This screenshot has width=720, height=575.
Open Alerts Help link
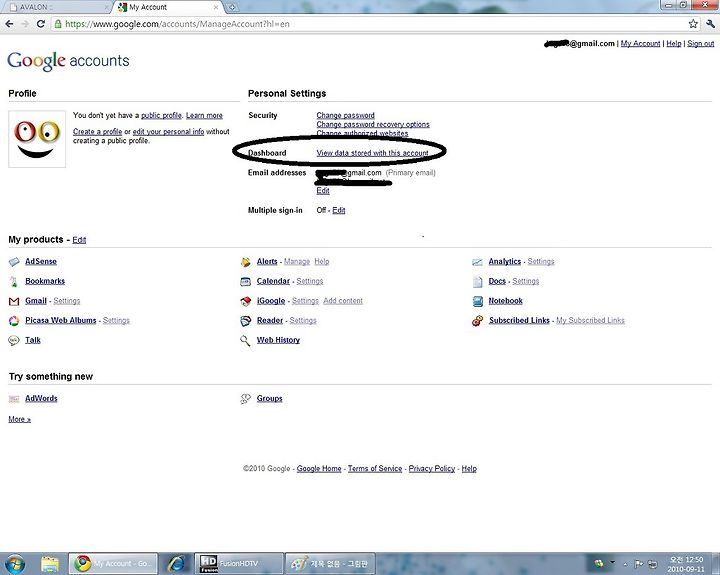(x=322, y=261)
